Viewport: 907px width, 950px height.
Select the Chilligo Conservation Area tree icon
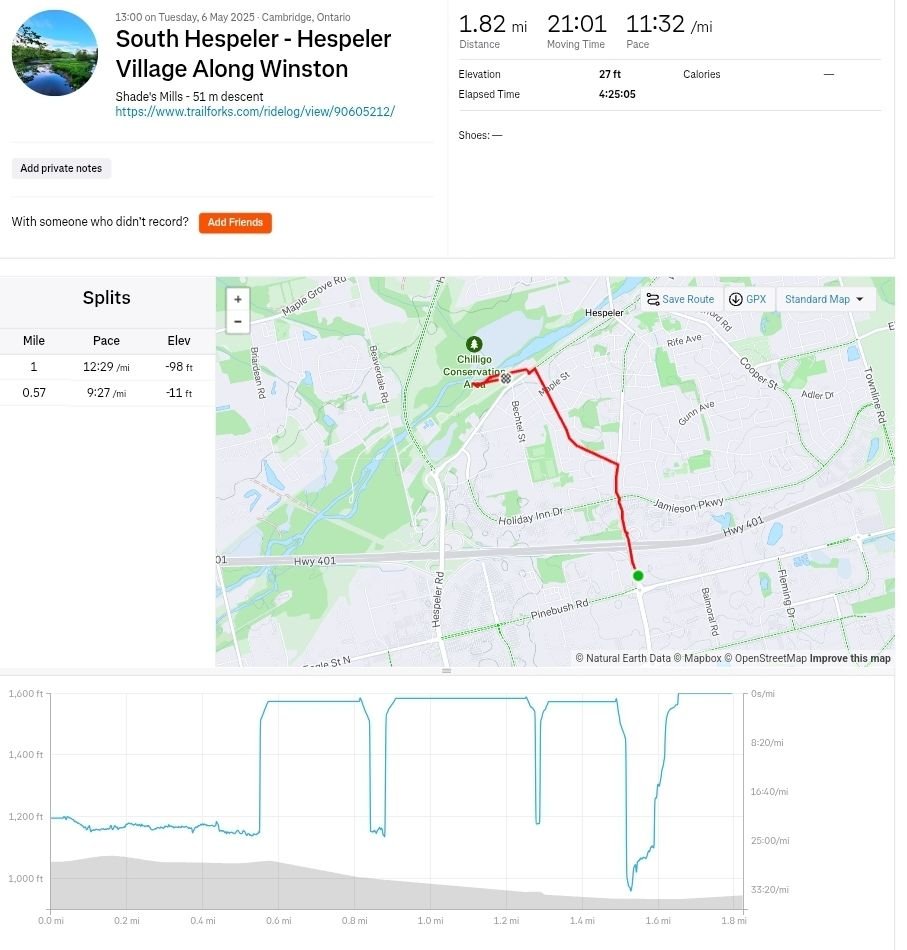click(474, 344)
